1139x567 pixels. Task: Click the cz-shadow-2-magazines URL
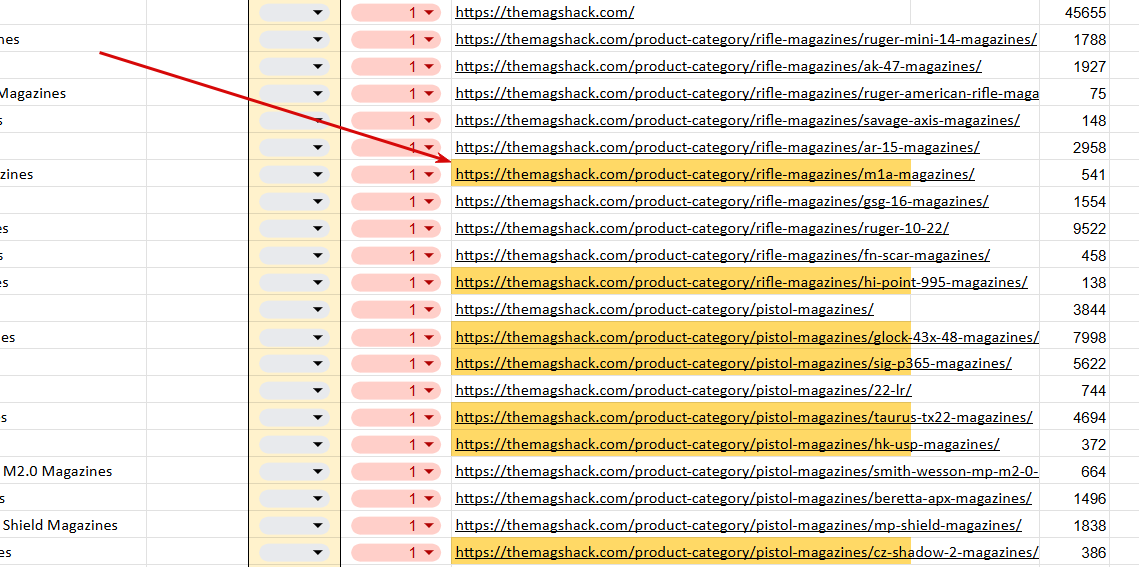747,552
